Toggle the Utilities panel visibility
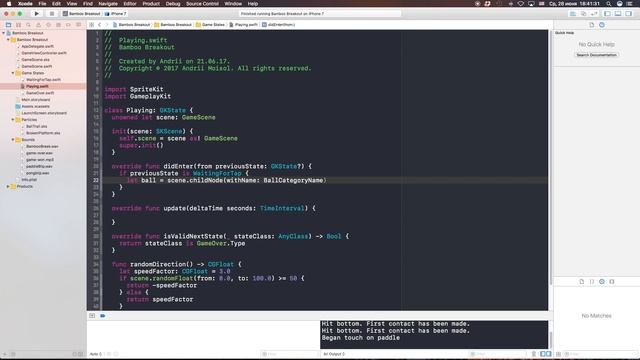The height and width of the screenshot is (360, 640). click(629, 13)
